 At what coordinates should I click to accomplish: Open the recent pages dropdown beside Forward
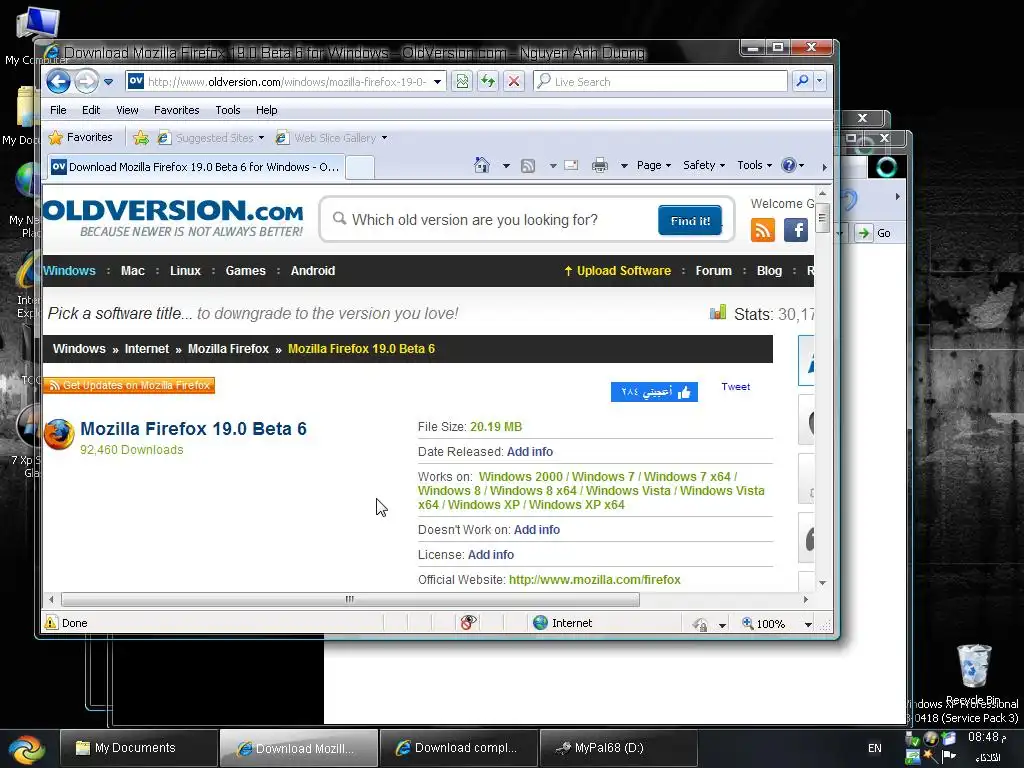coord(108,82)
